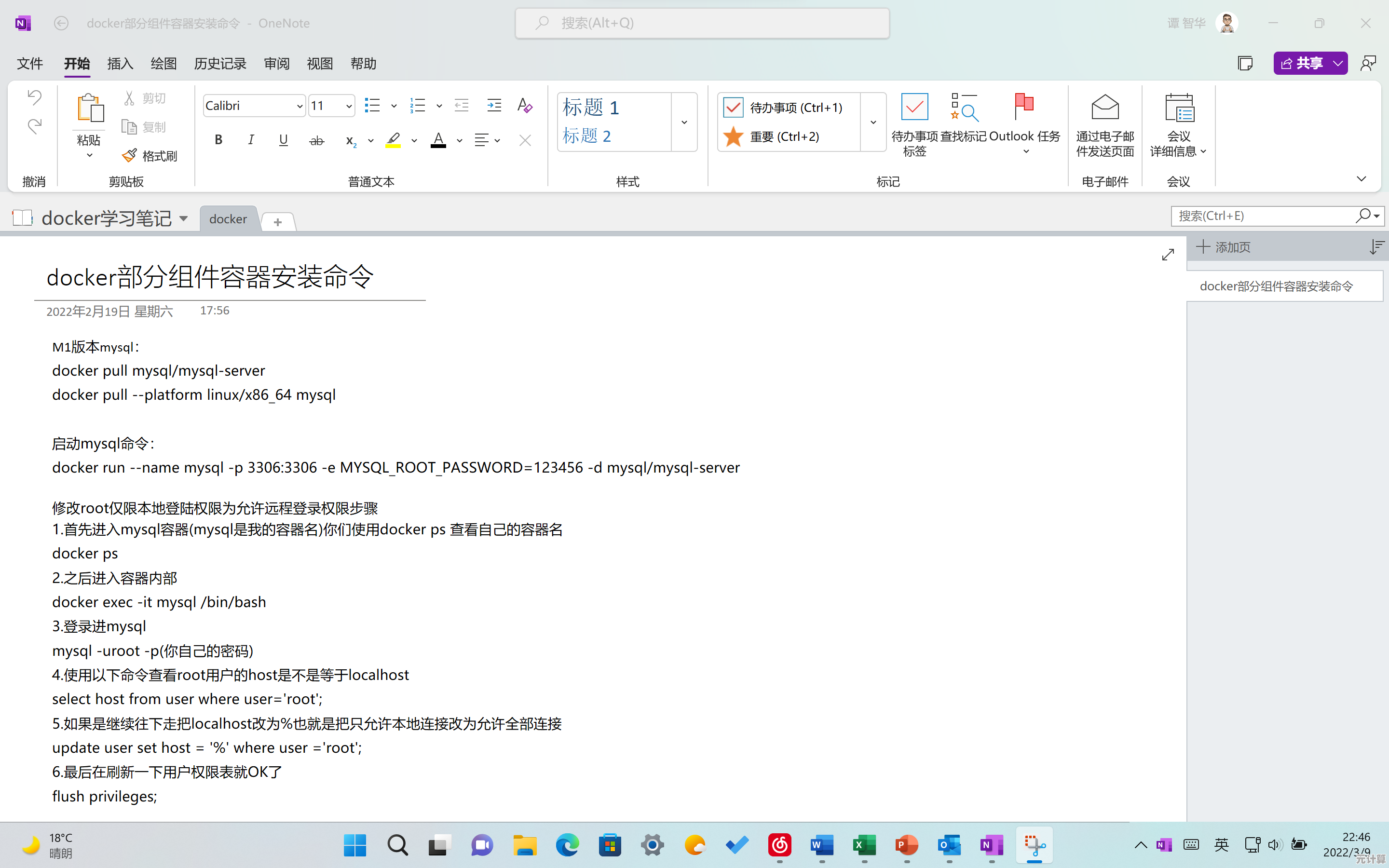
Task: Click the clear formatting icon
Action: pos(524,106)
